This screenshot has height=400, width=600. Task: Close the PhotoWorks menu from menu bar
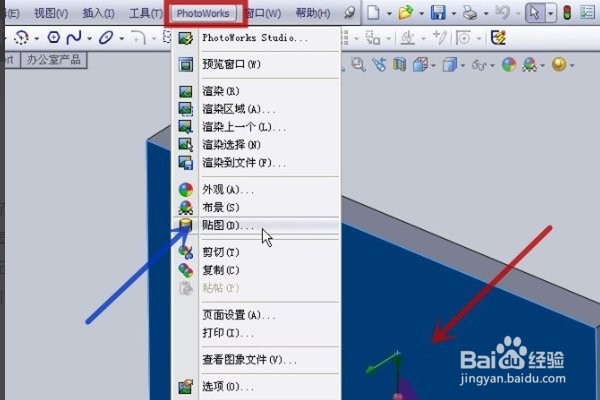(203, 14)
